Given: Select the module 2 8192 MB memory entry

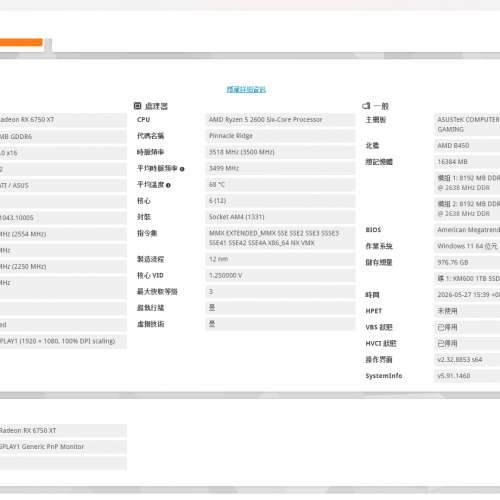Looking at the screenshot, I should [467, 209].
